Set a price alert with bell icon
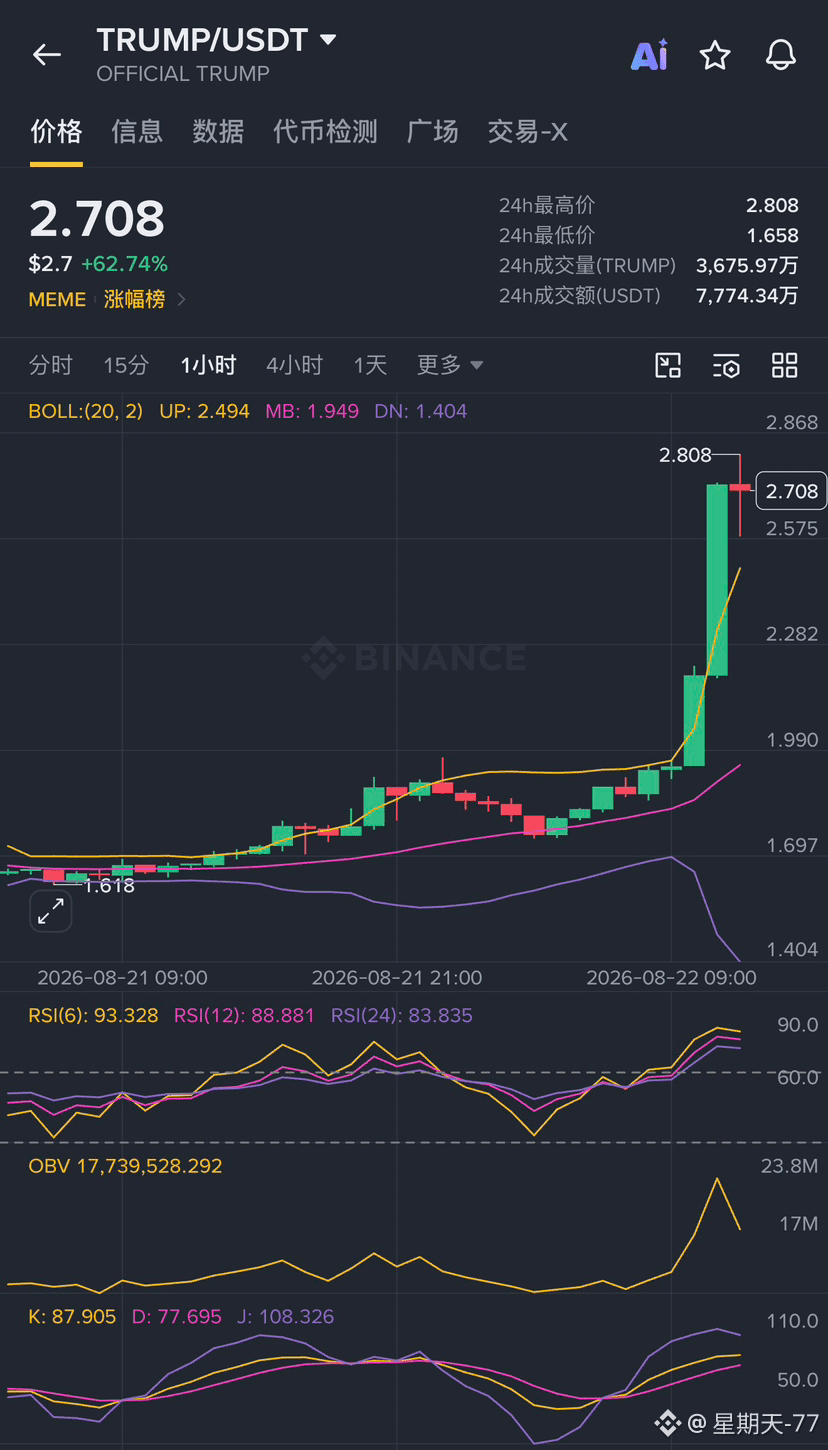828x1450 pixels. tap(781, 55)
